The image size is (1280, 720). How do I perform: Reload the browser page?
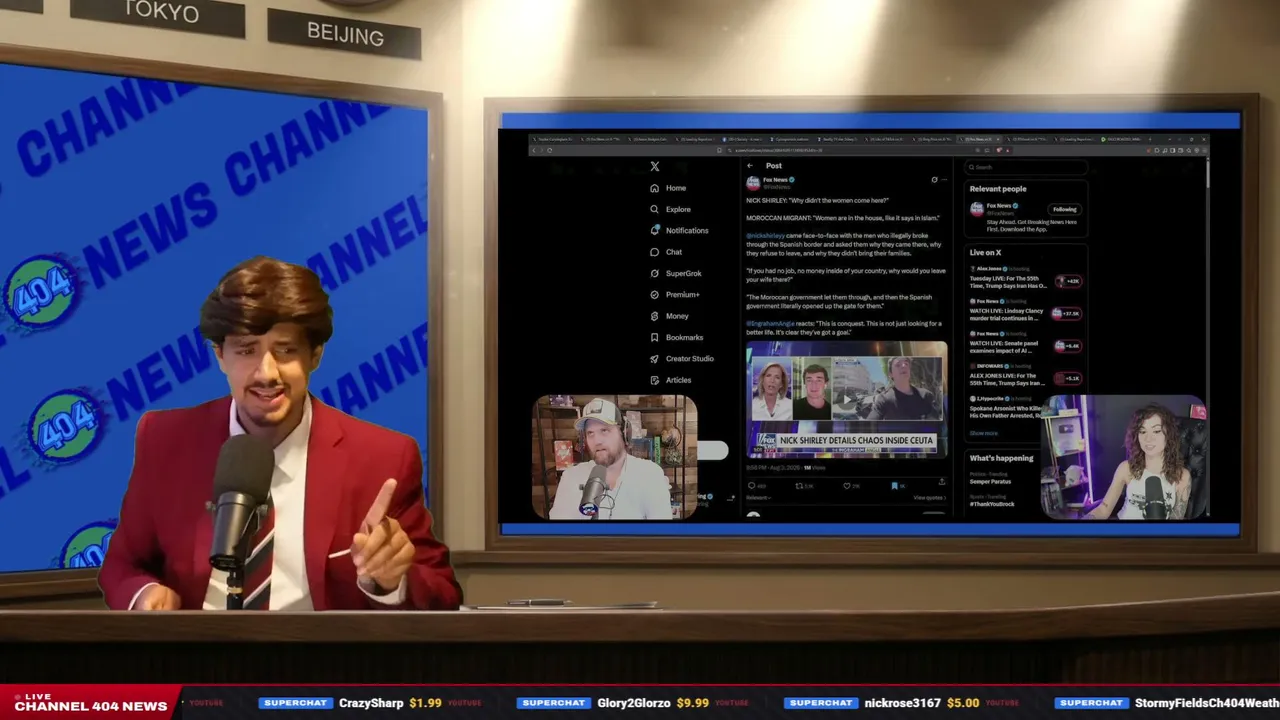549,150
